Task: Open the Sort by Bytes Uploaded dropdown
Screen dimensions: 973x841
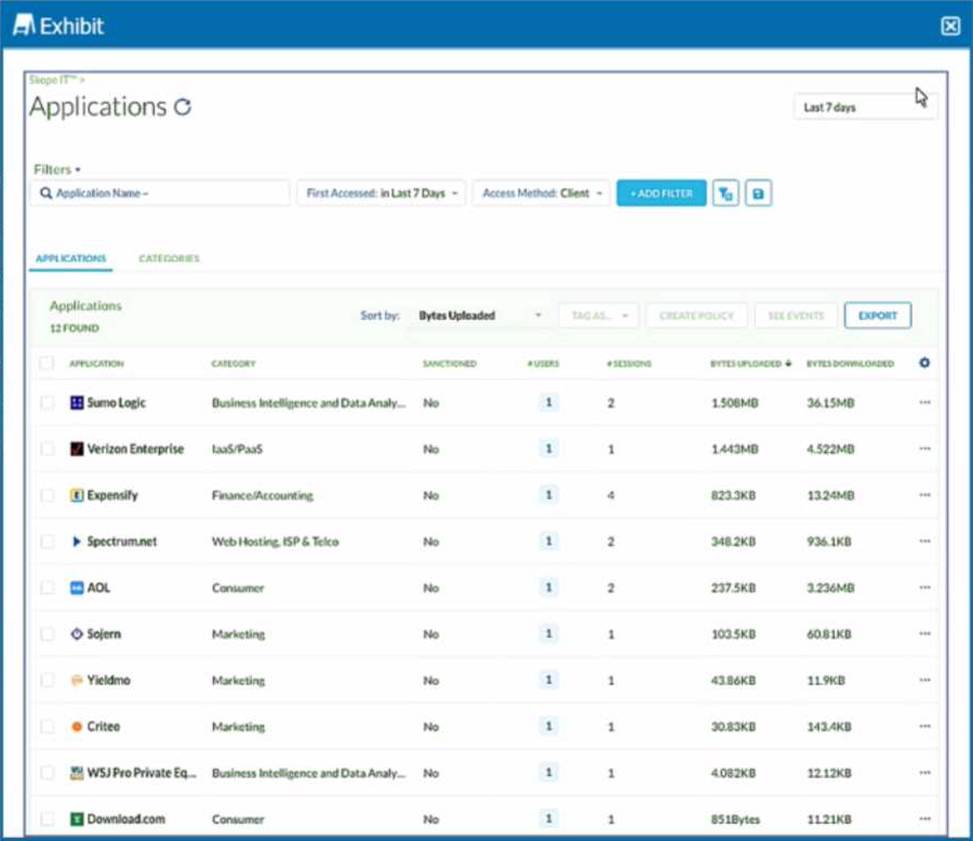Action: click(x=480, y=315)
